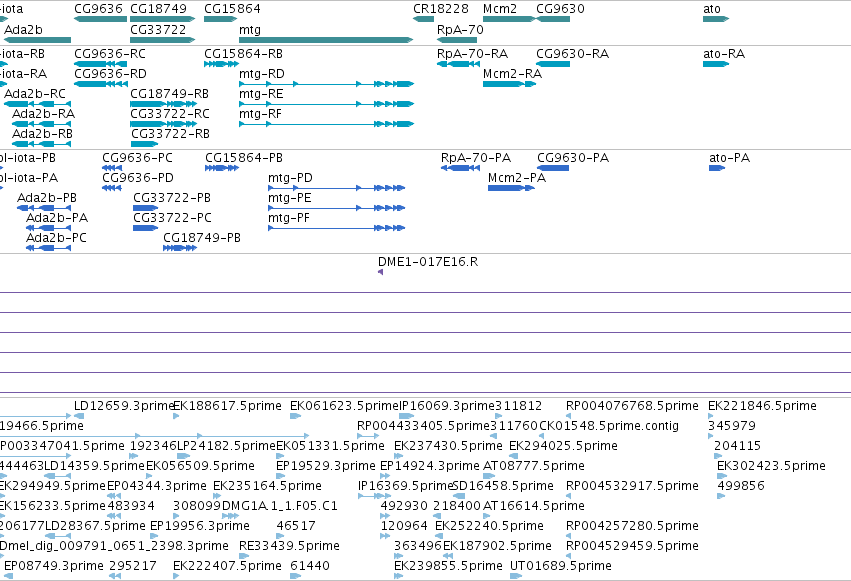Click transcript CG33722-RC

163,124
